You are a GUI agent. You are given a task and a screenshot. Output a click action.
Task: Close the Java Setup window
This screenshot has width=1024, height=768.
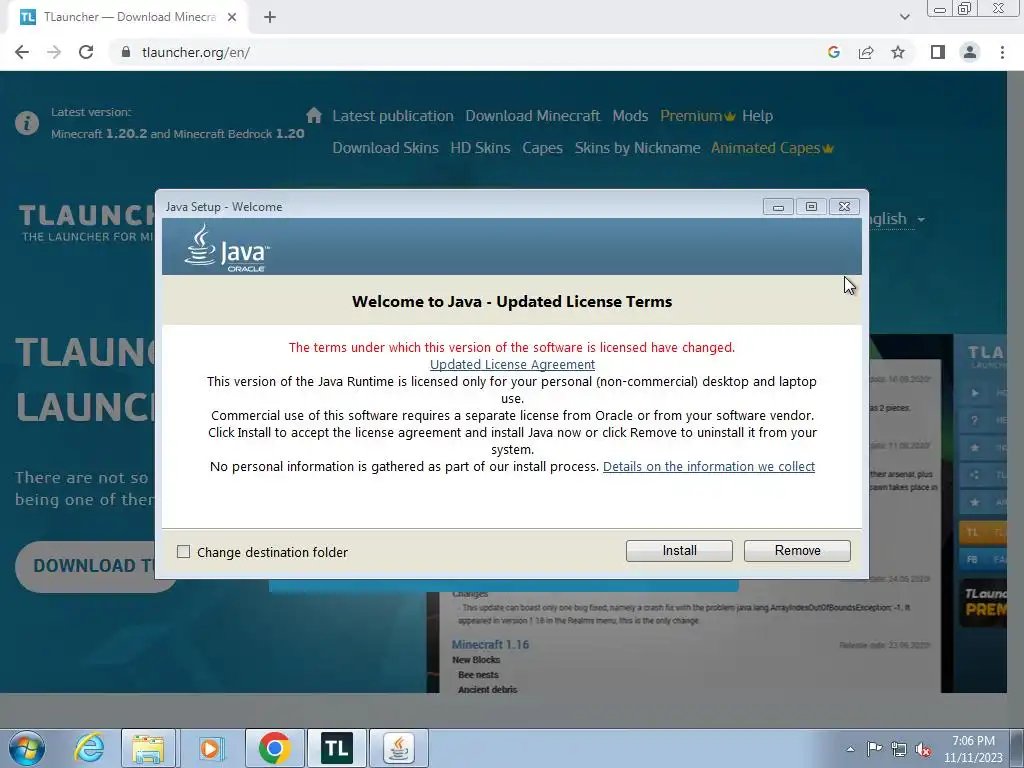[844, 206]
